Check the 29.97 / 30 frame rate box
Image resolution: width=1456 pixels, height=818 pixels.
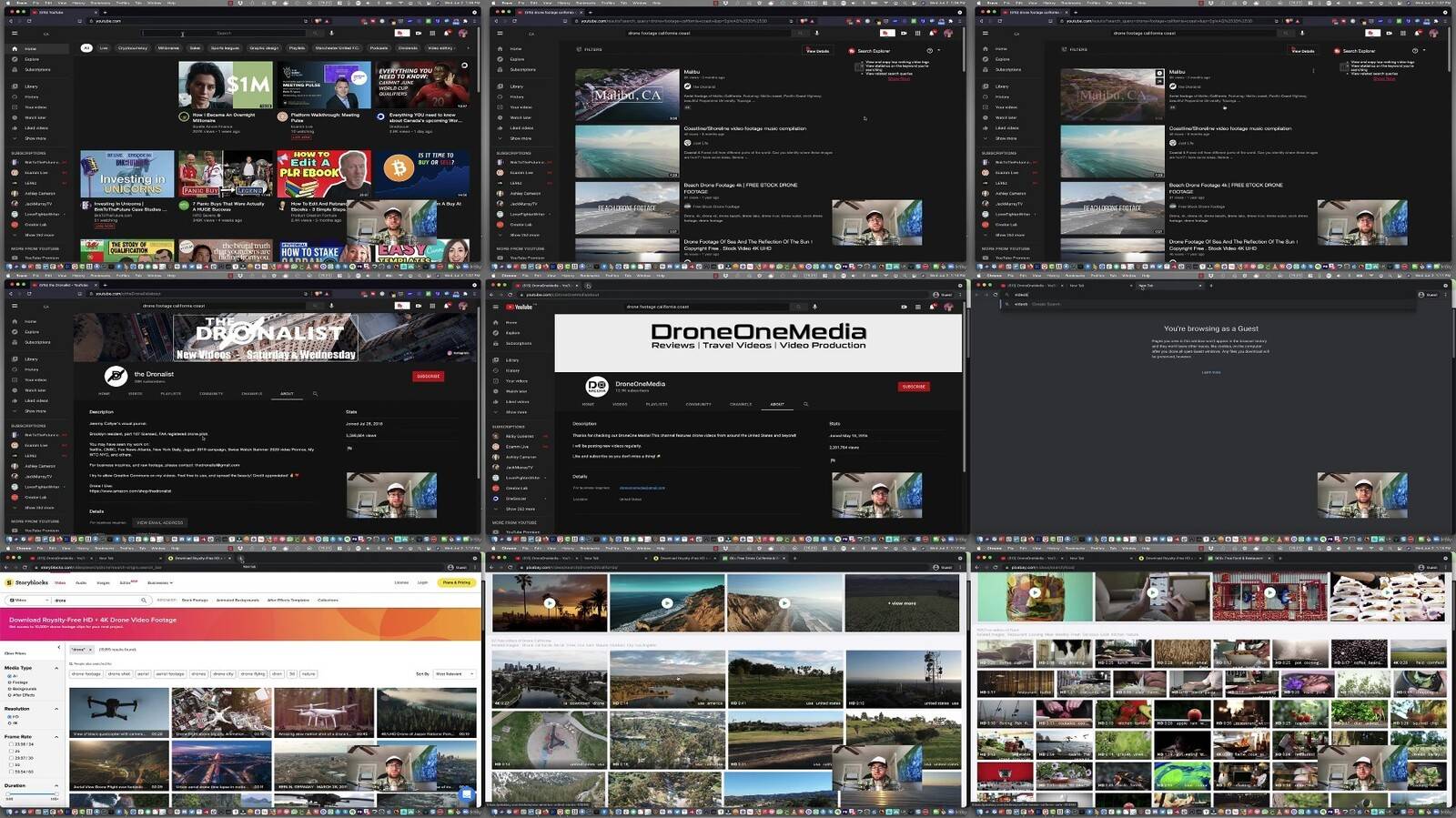point(11,758)
